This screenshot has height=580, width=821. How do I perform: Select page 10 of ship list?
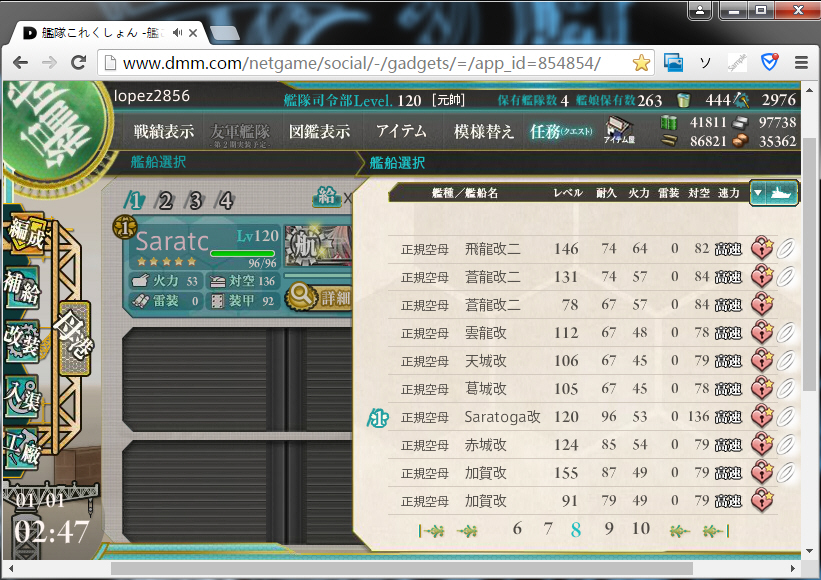pyautogui.click(x=641, y=529)
